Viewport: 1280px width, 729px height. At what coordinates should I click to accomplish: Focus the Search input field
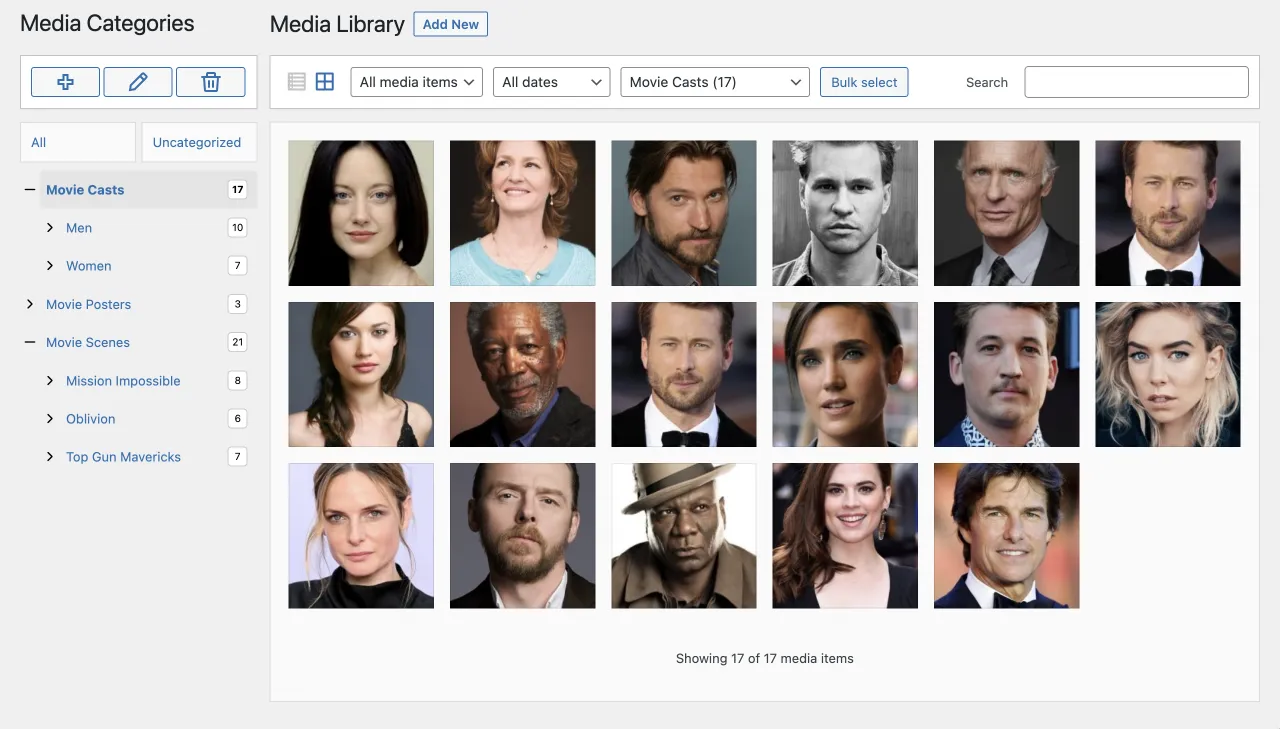1137,82
